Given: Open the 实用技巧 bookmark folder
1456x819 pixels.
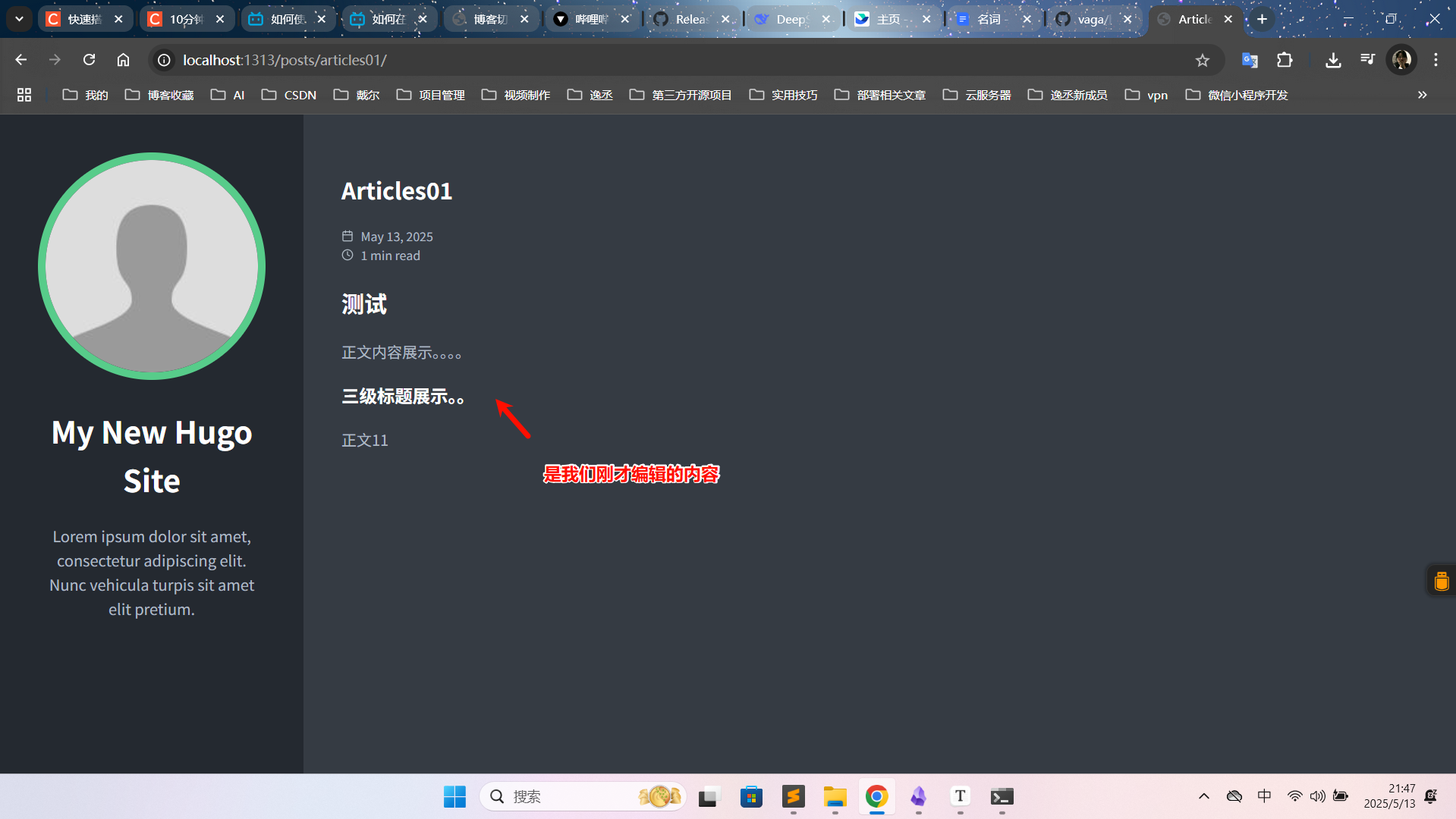Looking at the screenshot, I should [783, 95].
